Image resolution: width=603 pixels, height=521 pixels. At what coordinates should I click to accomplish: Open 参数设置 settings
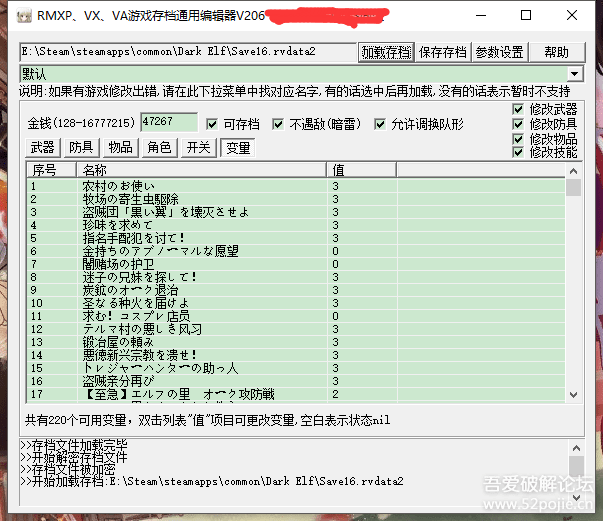(x=499, y=52)
